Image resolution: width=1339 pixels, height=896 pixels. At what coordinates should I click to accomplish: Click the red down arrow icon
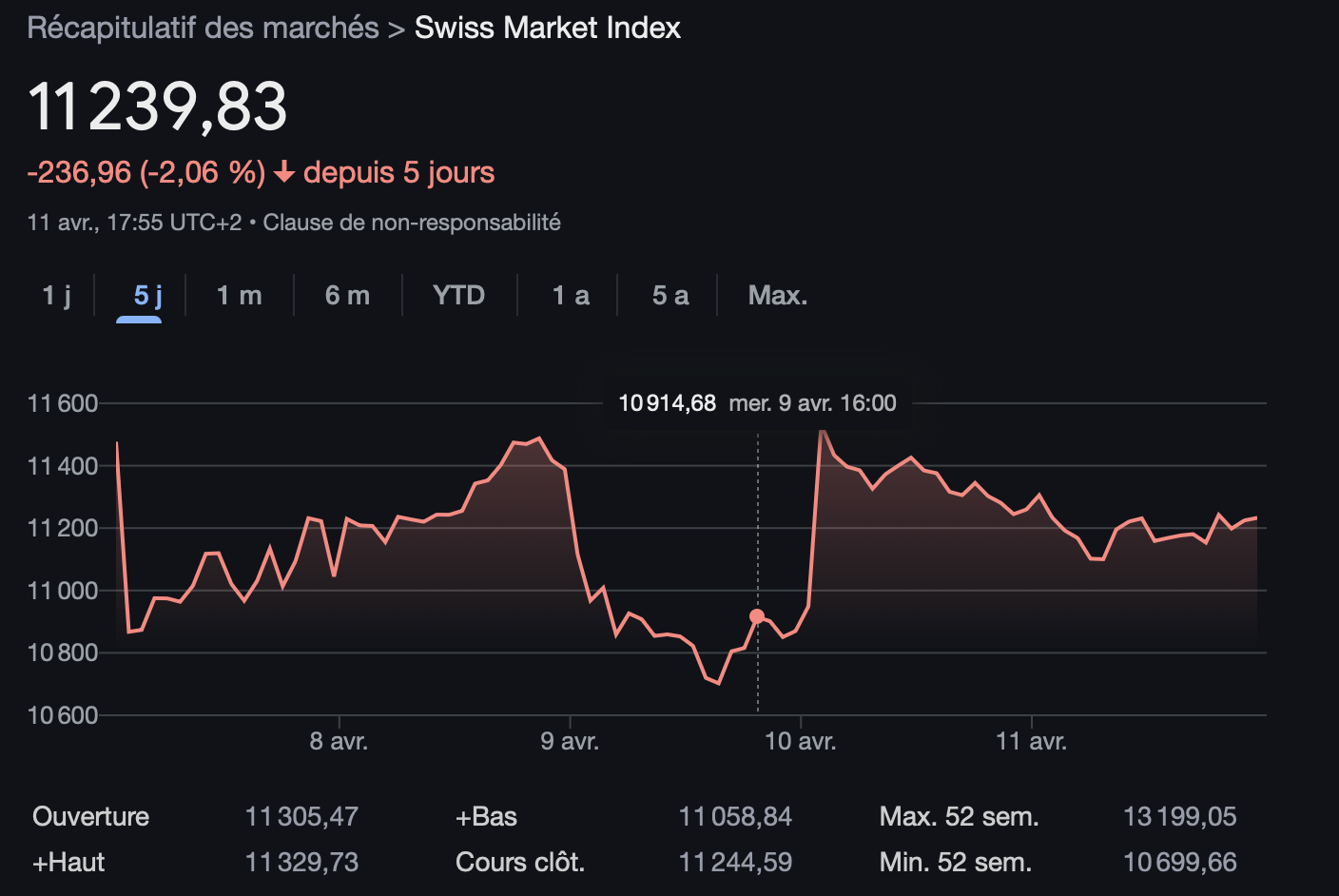(x=283, y=172)
